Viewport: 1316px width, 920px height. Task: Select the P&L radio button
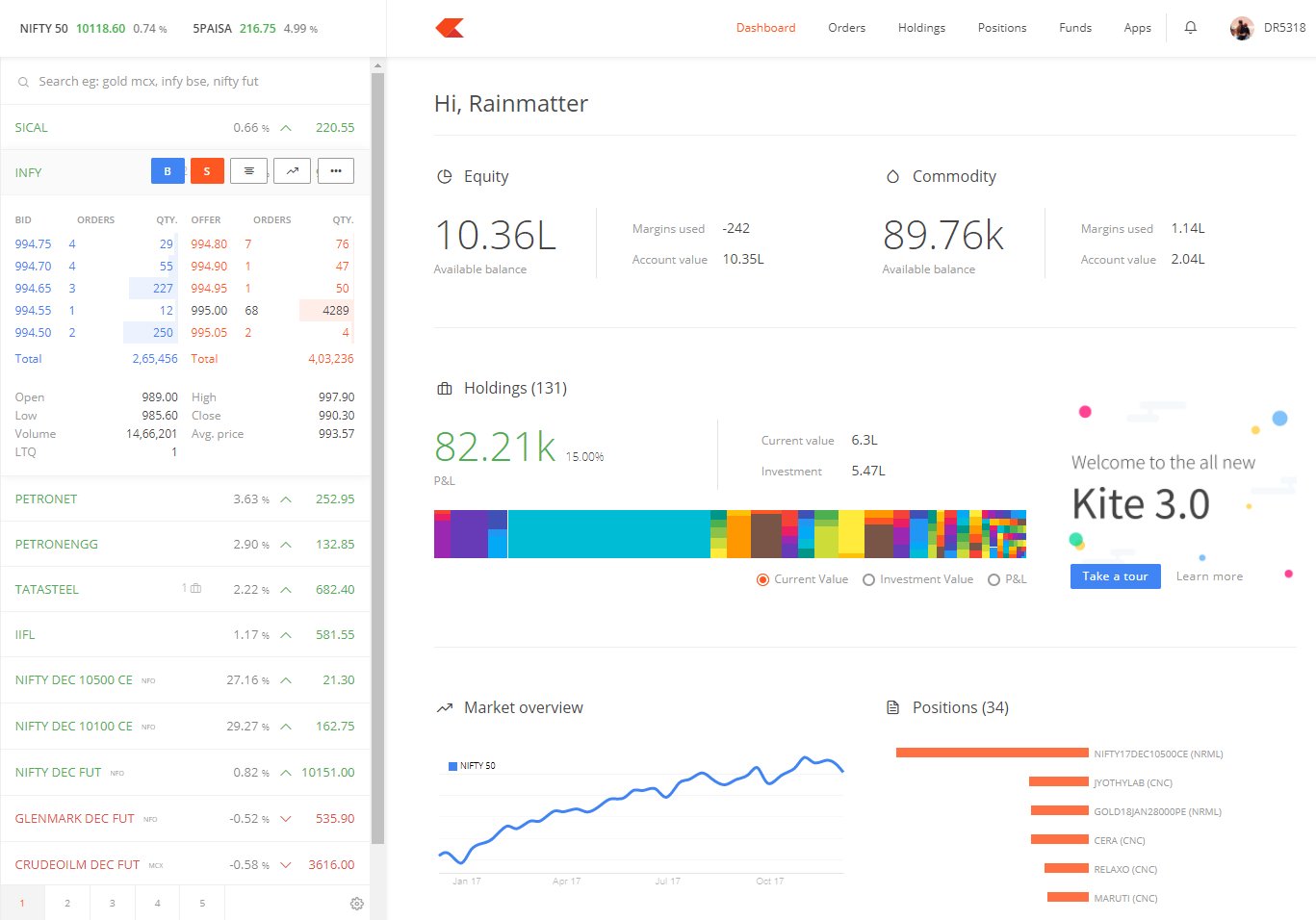tap(993, 579)
